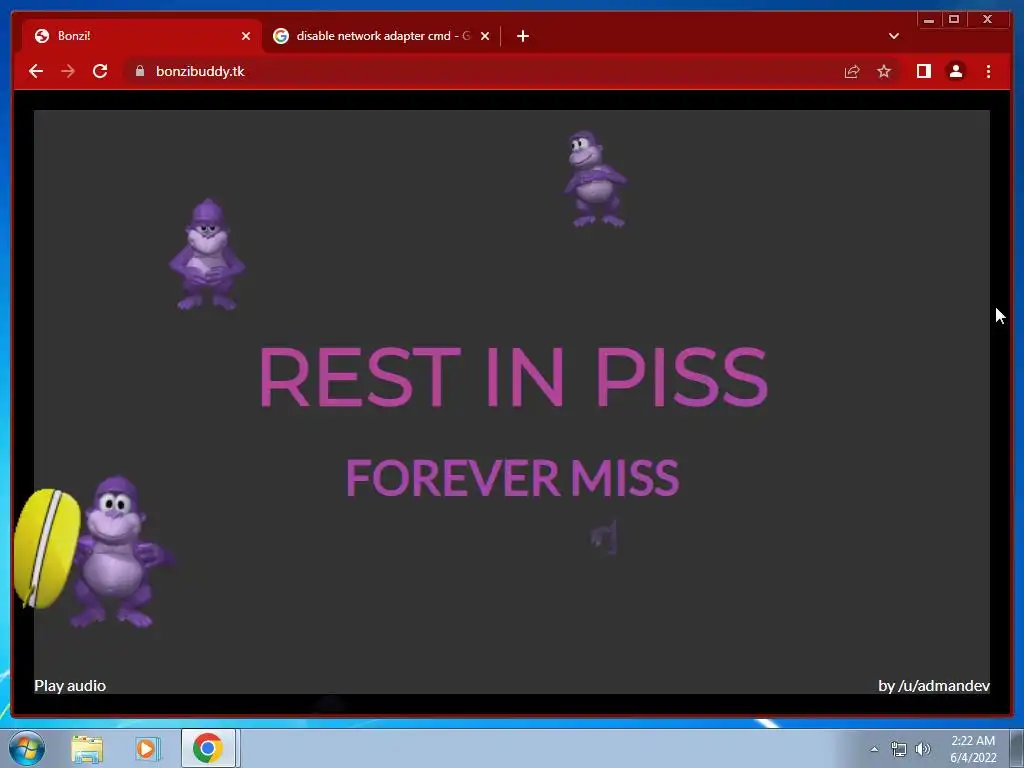Maximize the Chrome window

953,20
